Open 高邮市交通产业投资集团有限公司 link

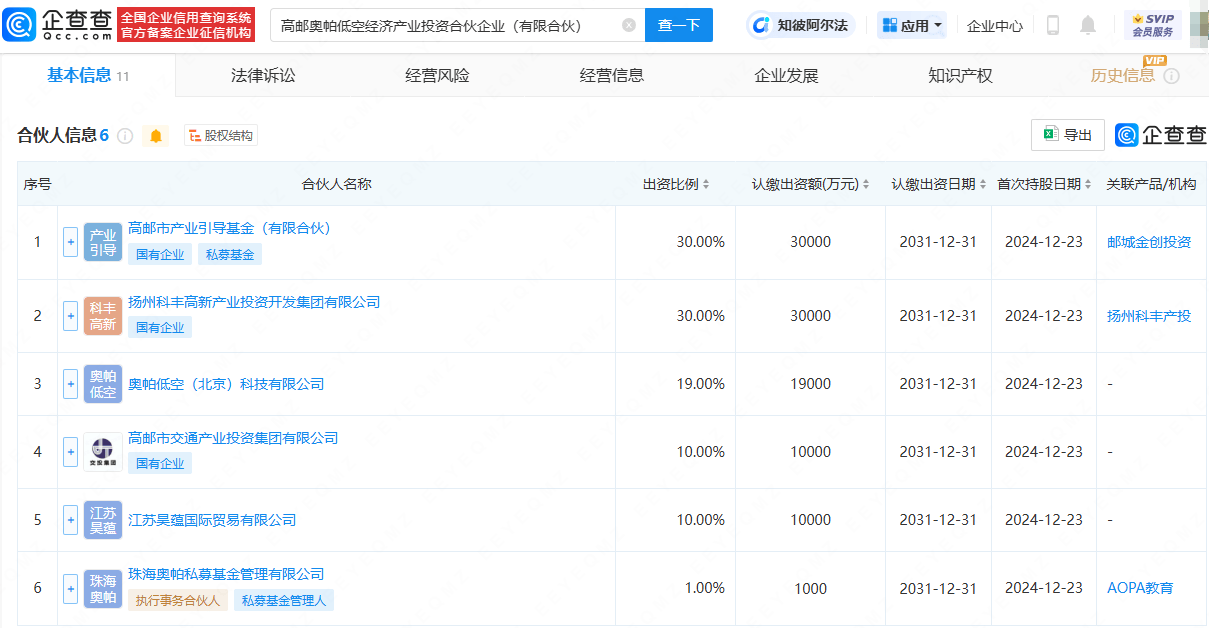(233, 438)
